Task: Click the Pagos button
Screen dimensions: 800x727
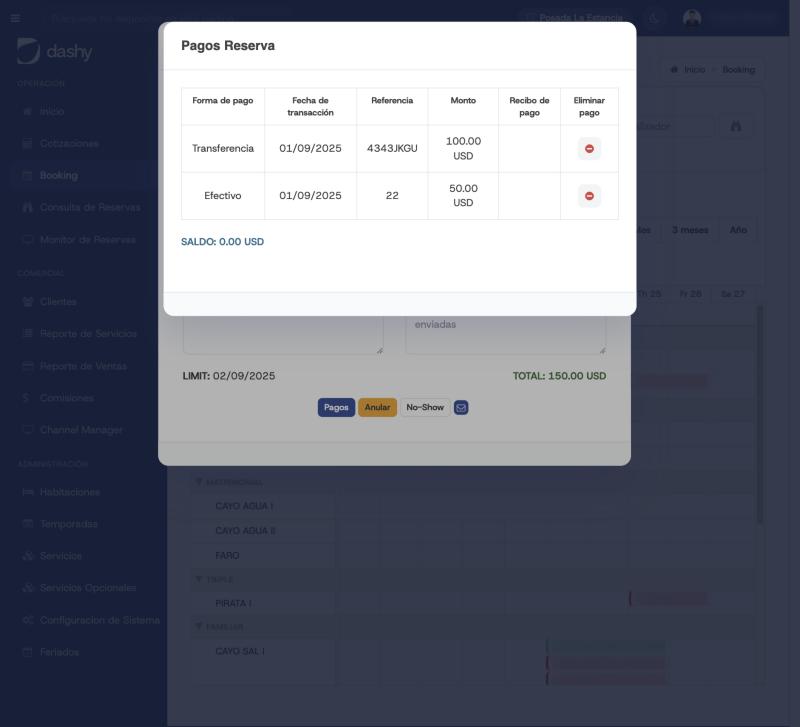Action: coord(336,408)
